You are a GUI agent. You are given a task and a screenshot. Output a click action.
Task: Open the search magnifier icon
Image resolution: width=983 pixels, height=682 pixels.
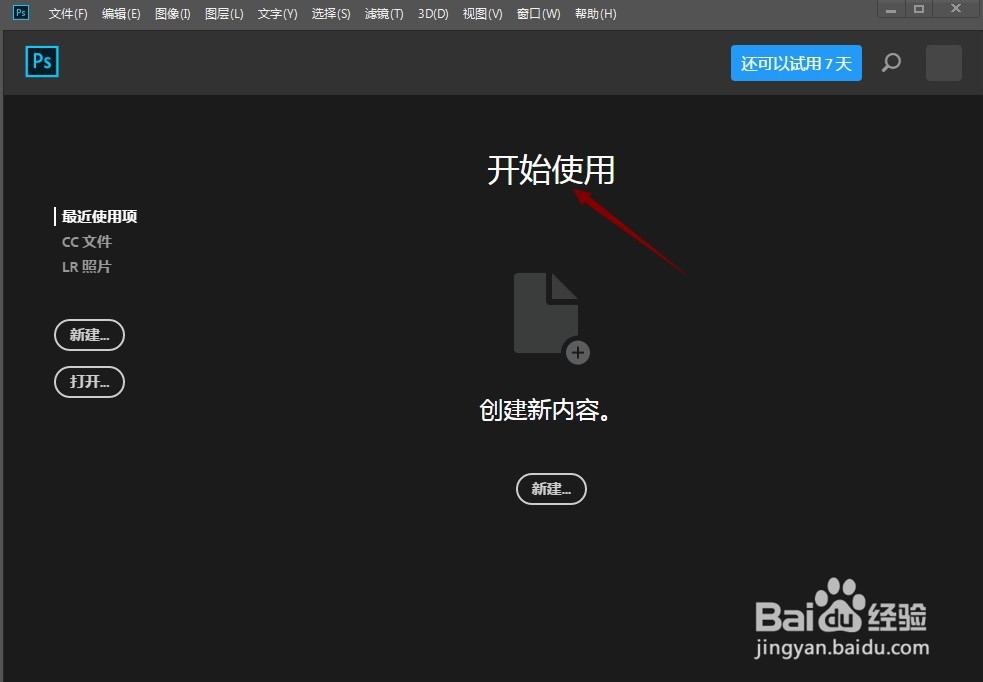(x=891, y=63)
